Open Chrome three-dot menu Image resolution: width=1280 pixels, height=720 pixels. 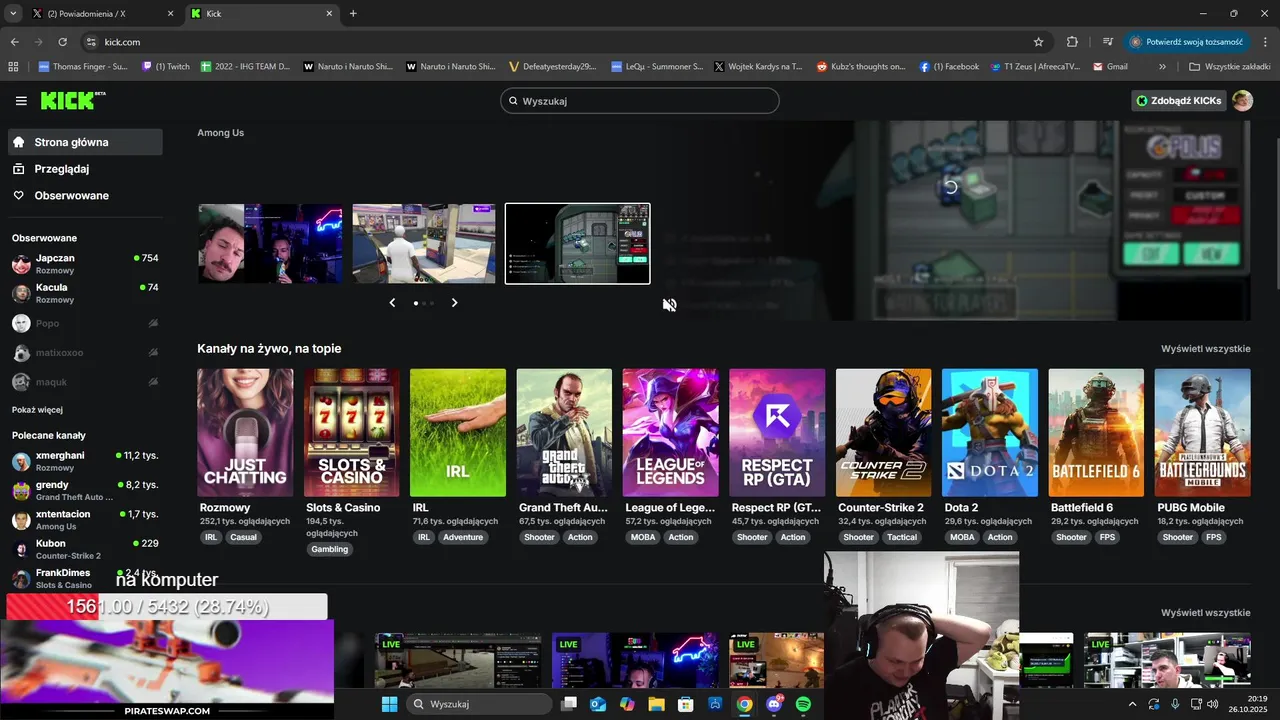pyautogui.click(x=1263, y=42)
